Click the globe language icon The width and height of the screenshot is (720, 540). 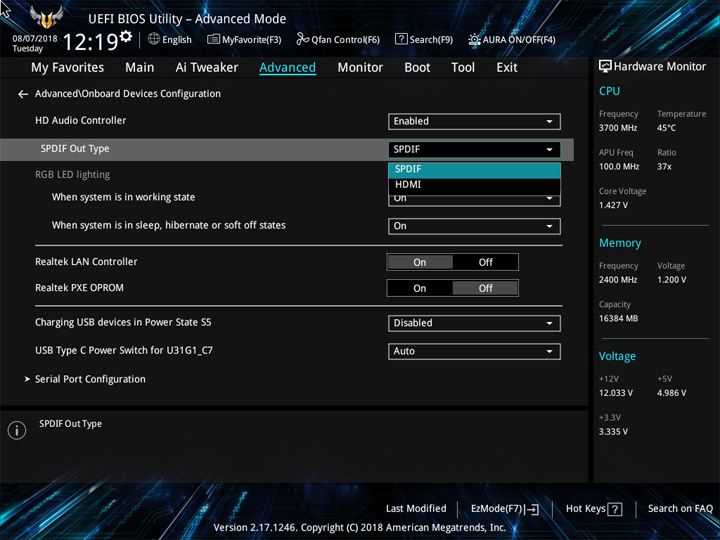coord(154,39)
